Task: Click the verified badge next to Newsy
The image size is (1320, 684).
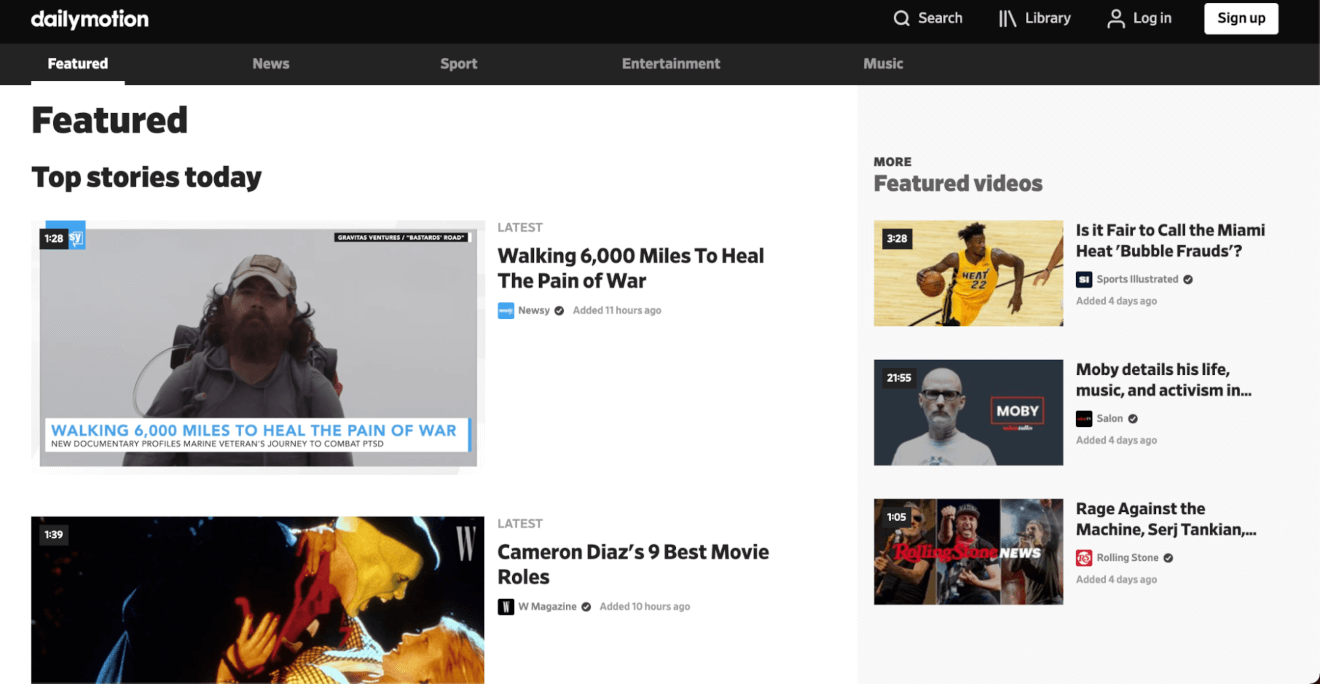Action: (x=560, y=310)
